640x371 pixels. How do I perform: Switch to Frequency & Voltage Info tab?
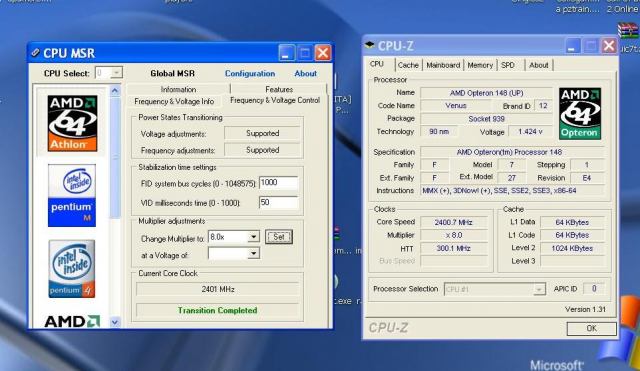tap(174, 101)
